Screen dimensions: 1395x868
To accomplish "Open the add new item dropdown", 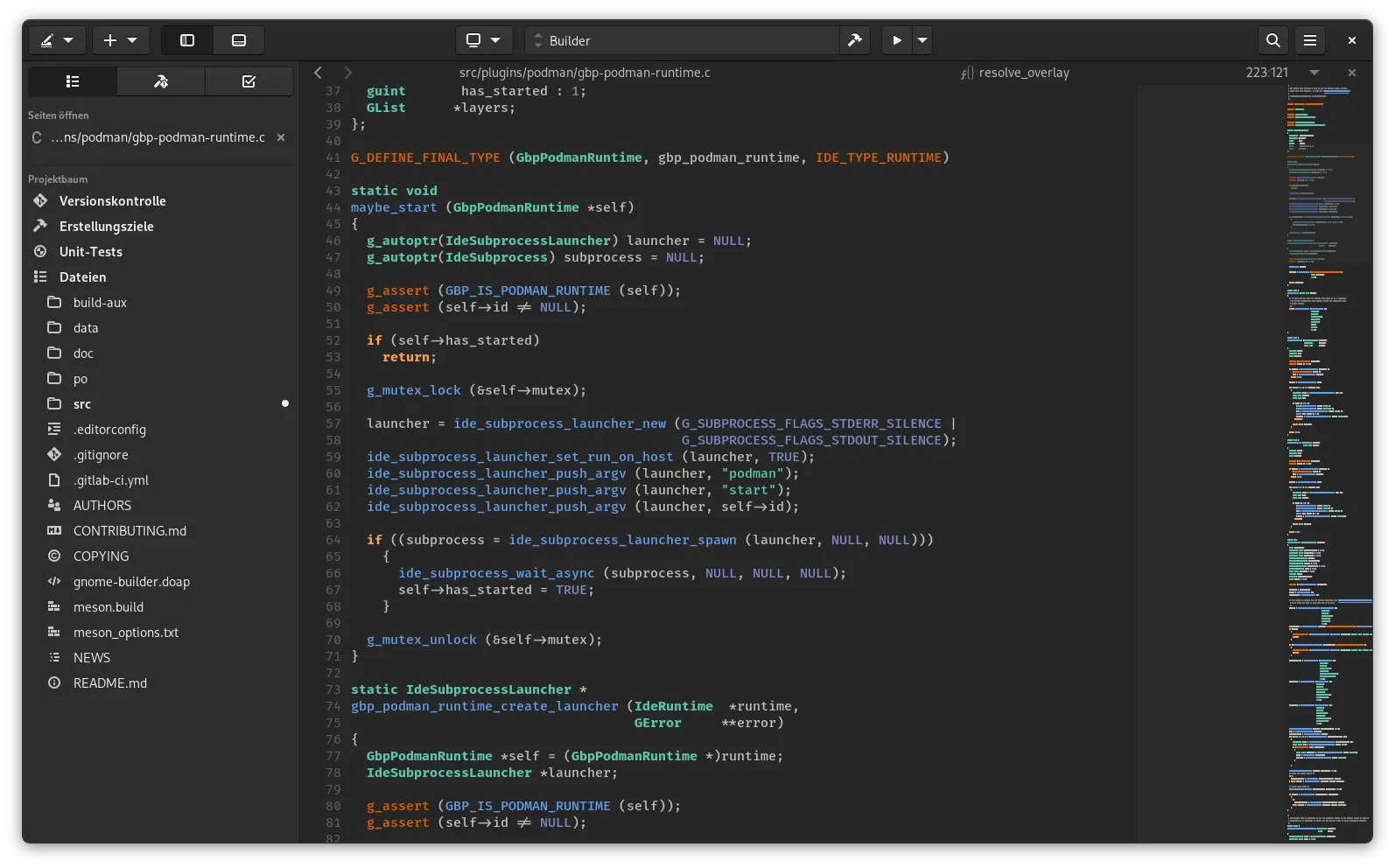I will pos(121,40).
